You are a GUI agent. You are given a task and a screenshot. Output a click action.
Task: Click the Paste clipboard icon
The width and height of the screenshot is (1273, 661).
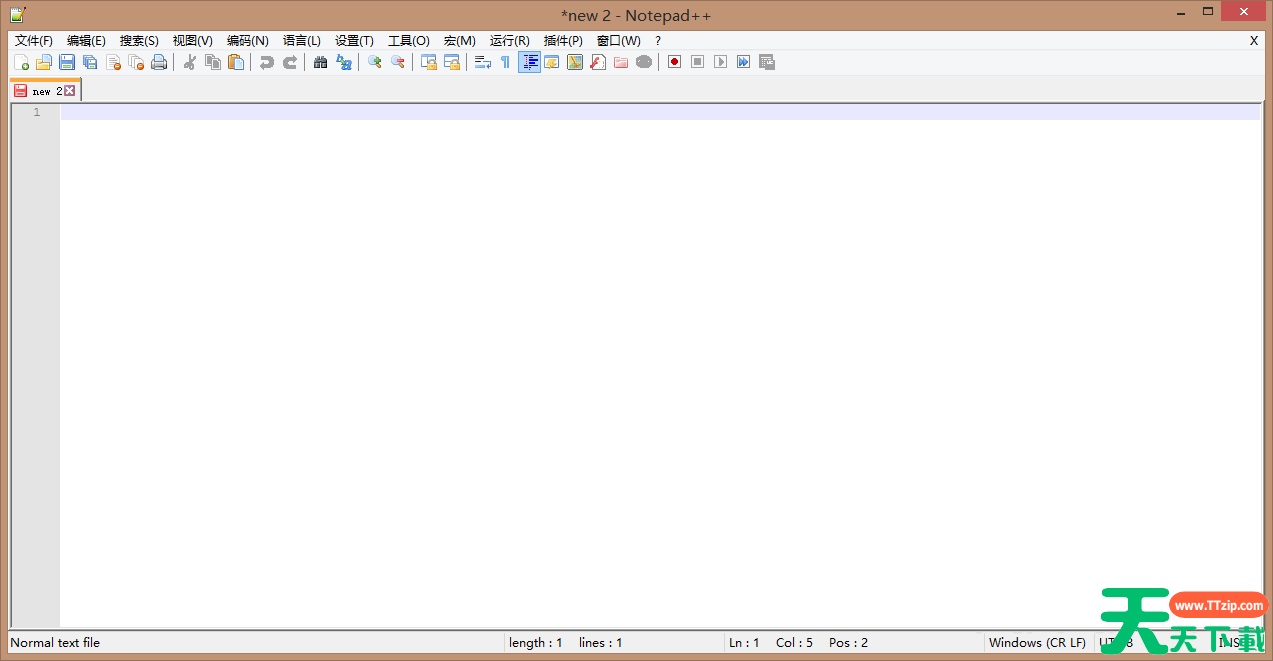pos(236,61)
